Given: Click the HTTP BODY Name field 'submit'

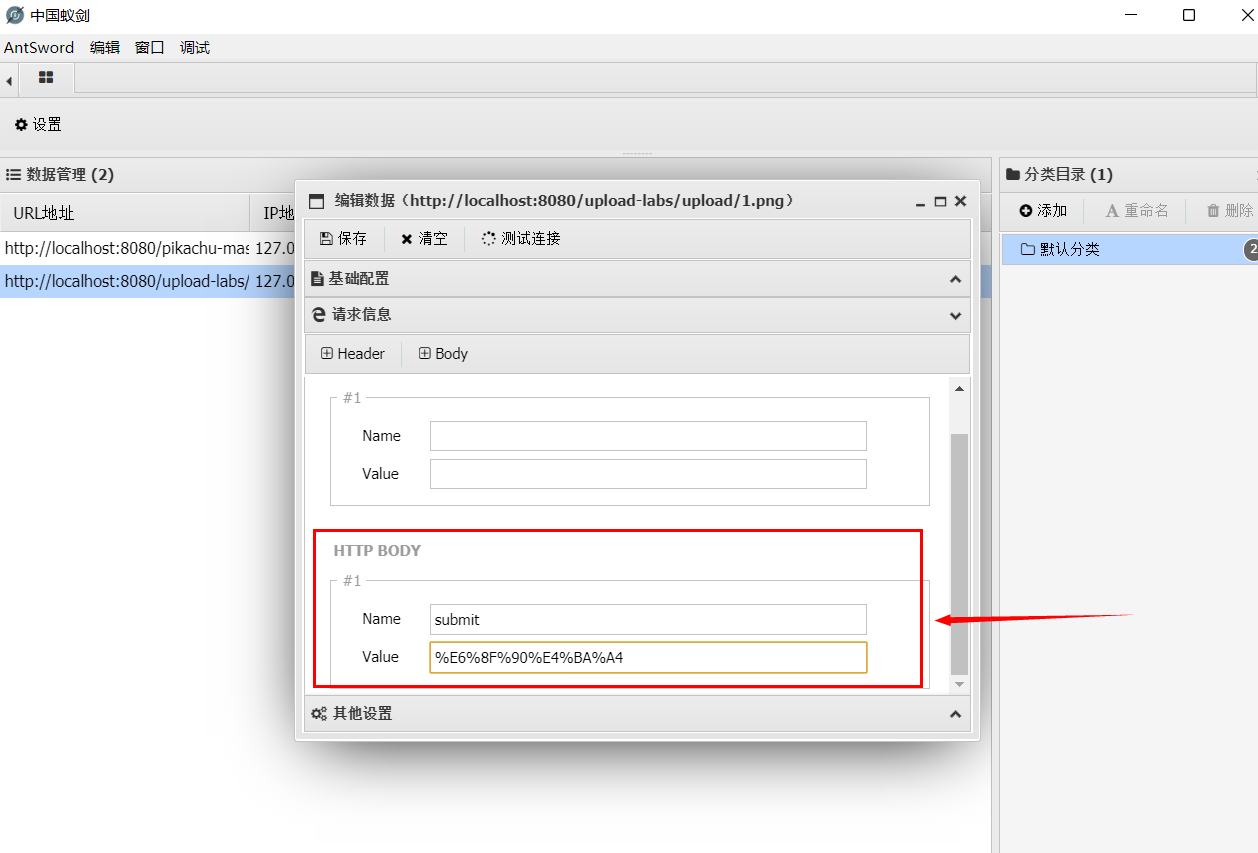Looking at the screenshot, I should tap(648, 619).
